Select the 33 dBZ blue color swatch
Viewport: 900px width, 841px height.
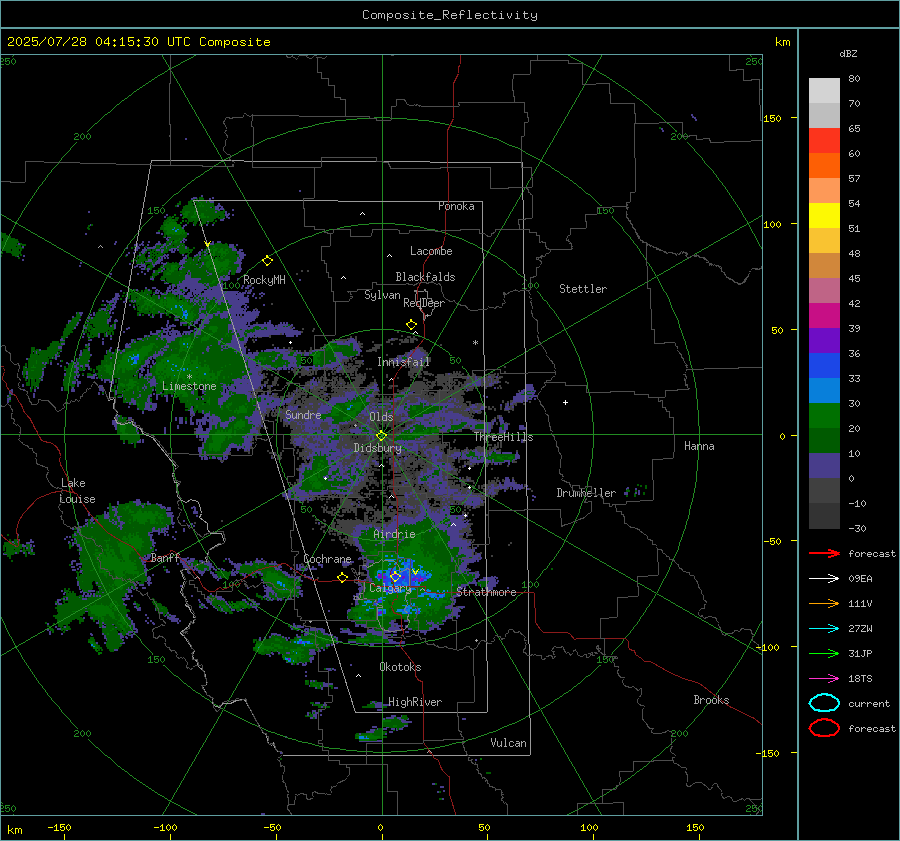tap(824, 365)
